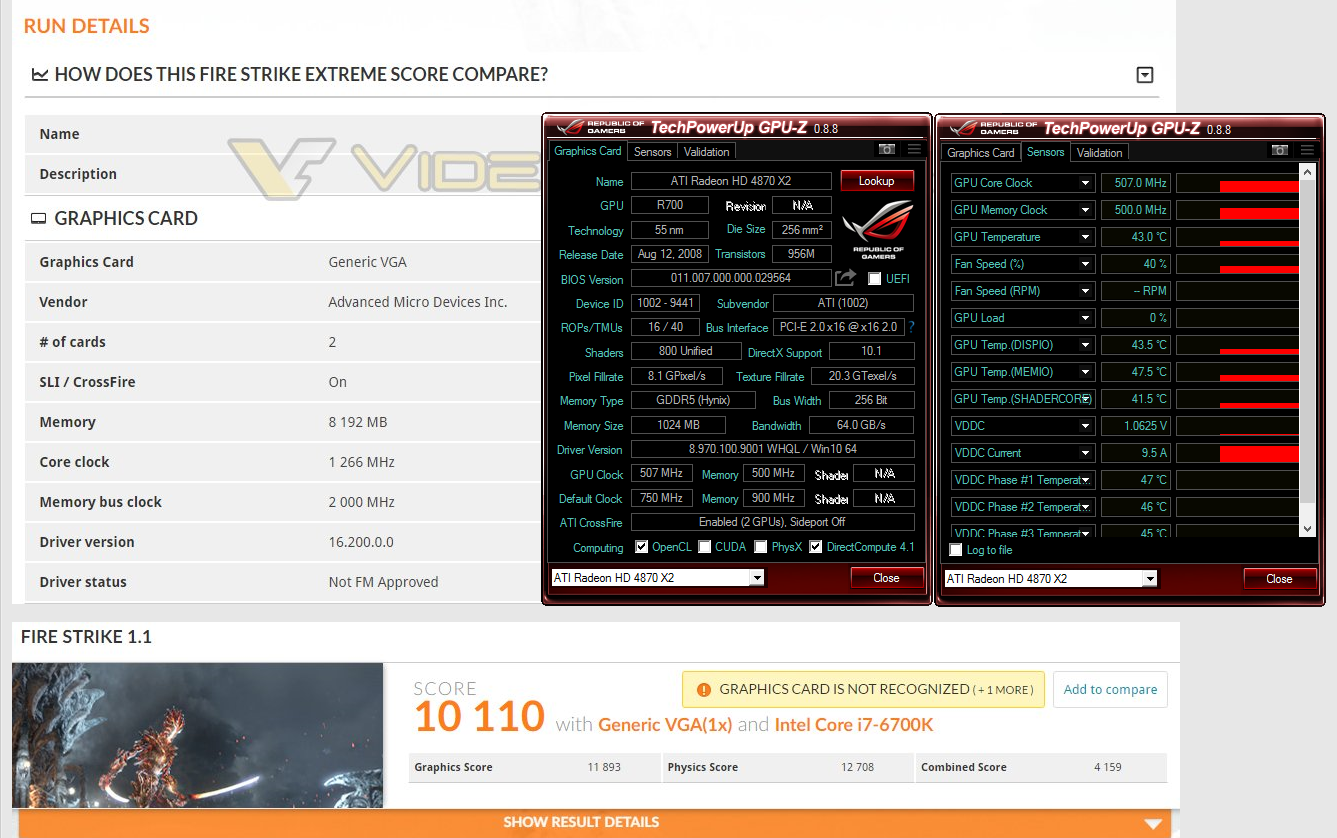Viewport: 1337px width, 838px height.
Task: Uncheck the DirectCompute 4.1 checkbox
Action: (x=816, y=547)
